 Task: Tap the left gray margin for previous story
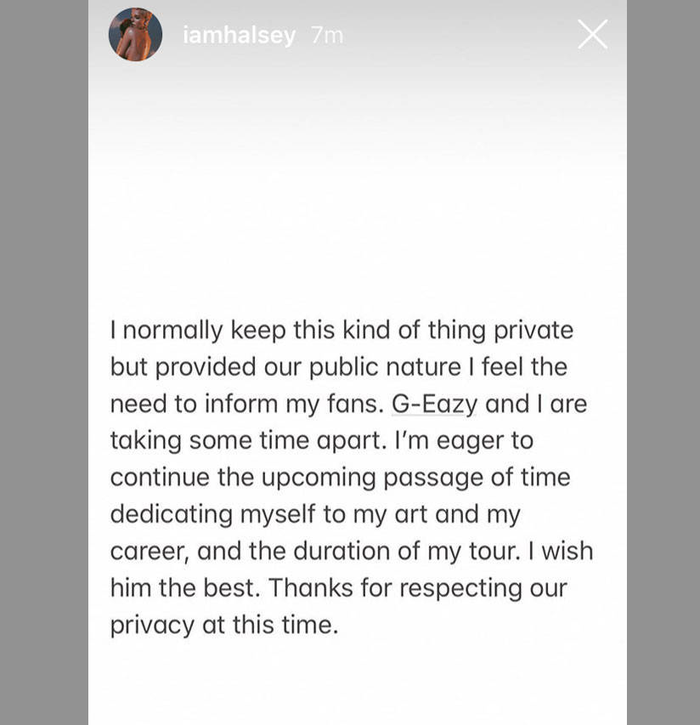pyautogui.click(x=44, y=362)
